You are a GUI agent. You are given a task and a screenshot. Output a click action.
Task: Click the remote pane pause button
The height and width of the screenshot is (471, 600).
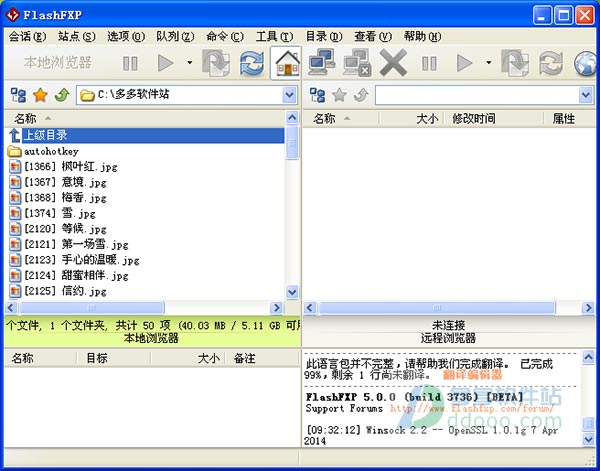point(429,63)
